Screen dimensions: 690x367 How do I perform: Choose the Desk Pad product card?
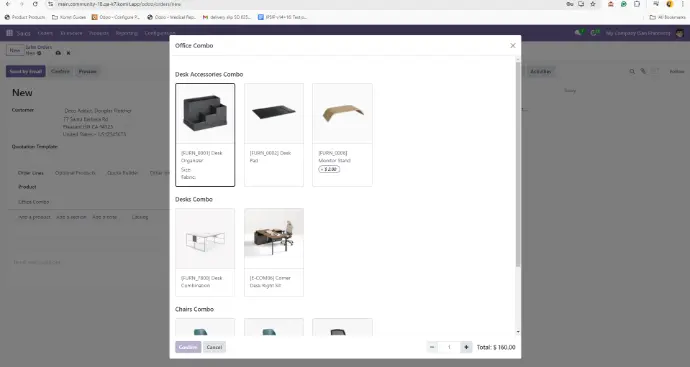coord(274,135)
